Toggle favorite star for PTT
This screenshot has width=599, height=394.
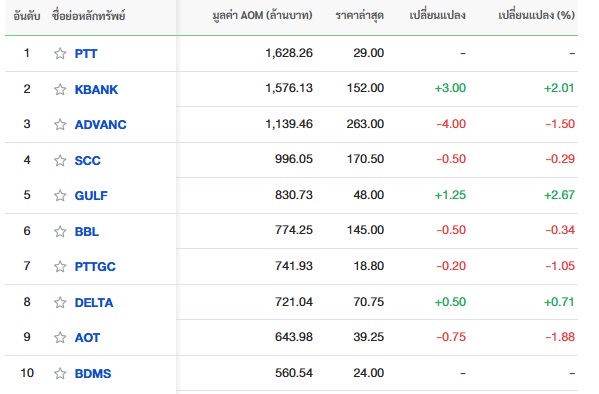[60, 54]
